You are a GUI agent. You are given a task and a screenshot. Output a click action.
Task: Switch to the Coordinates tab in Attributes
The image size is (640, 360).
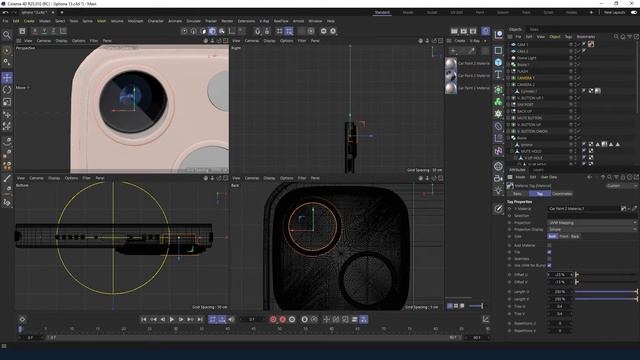coord(562,194)
